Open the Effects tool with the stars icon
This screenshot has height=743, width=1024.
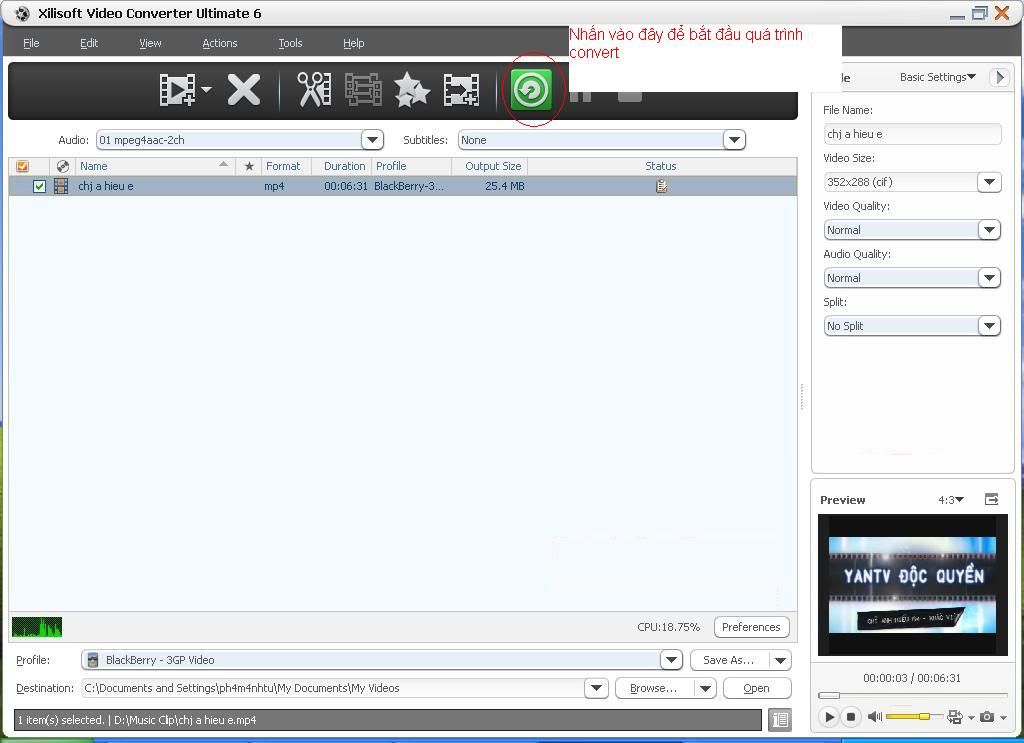coord(412,89)
